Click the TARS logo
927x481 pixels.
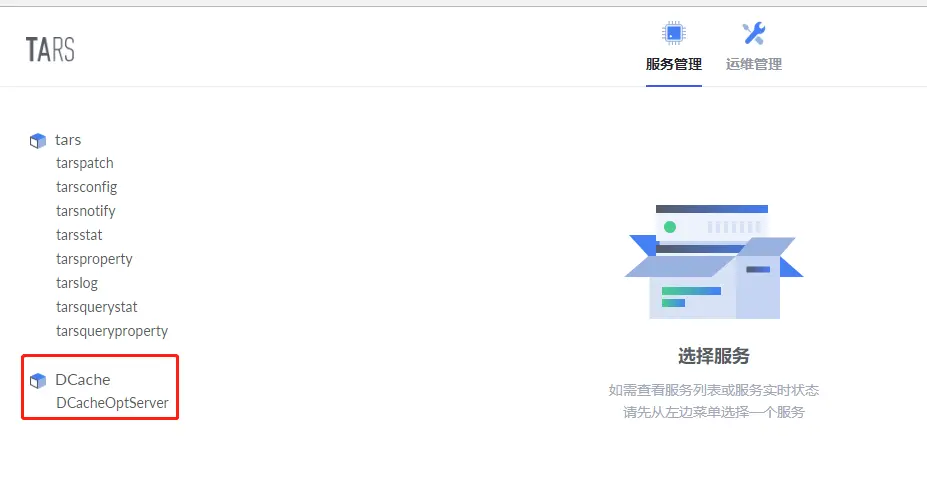50,50
